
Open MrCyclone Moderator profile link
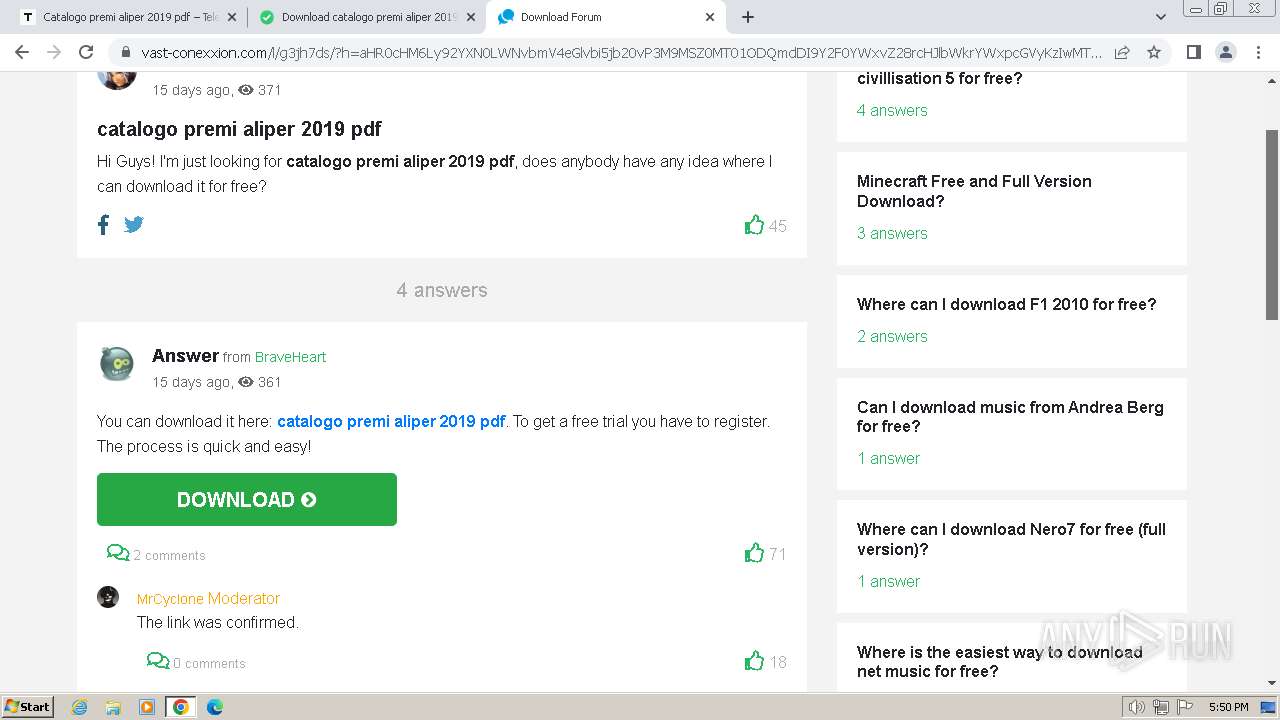tap(208, 598)
